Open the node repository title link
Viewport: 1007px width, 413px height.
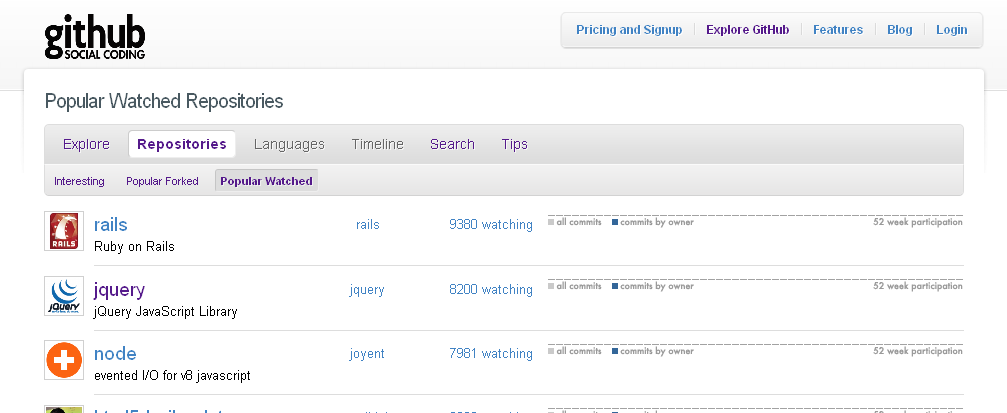[x=115, y=353]
